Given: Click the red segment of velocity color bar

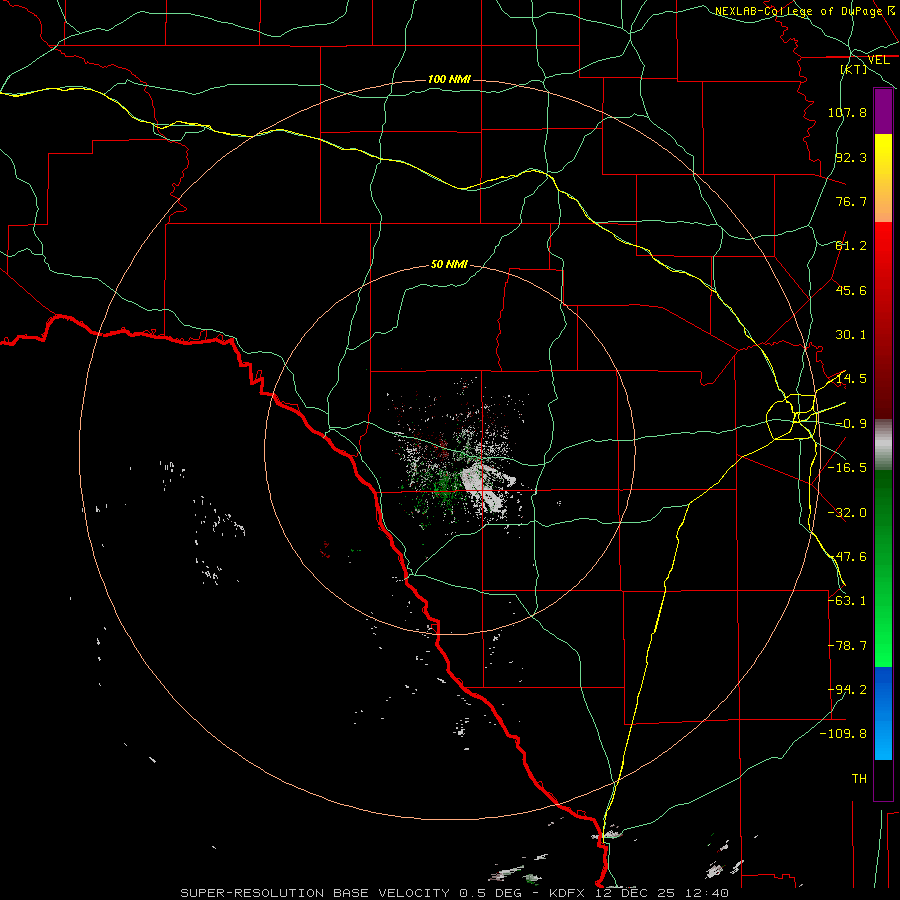Looking at the screenshot, I should coord(883,320).
